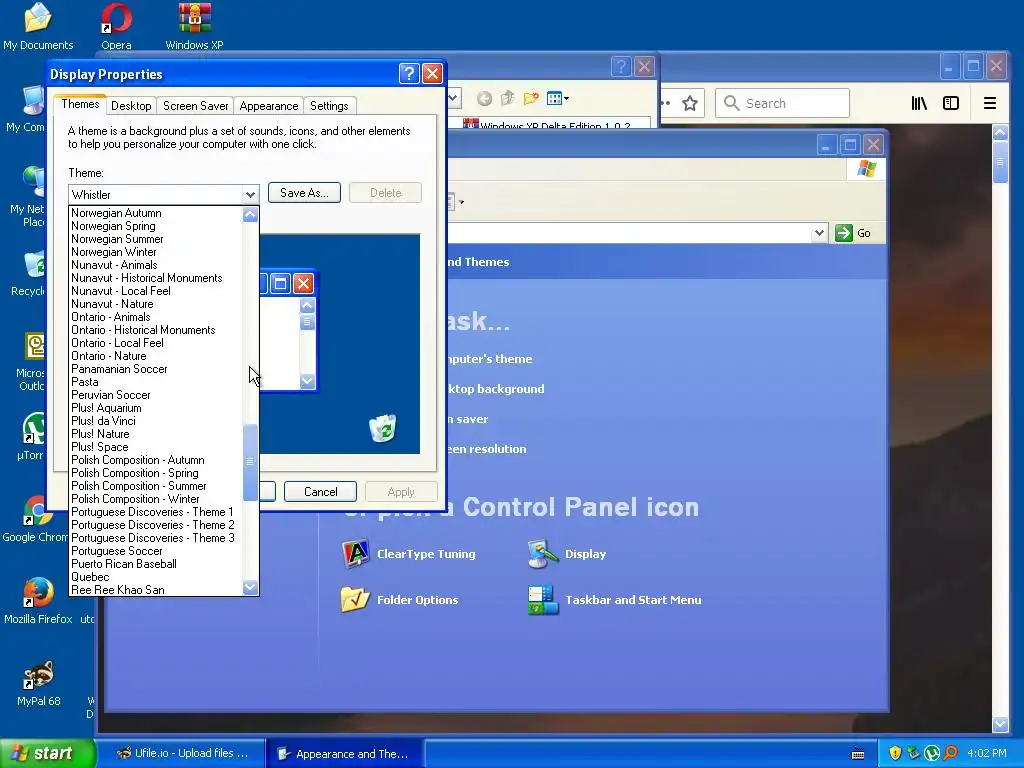Click the Views toolbar icon in Explorer
1024x768 pixels.
pyautogui.click(x=554, y=99)
